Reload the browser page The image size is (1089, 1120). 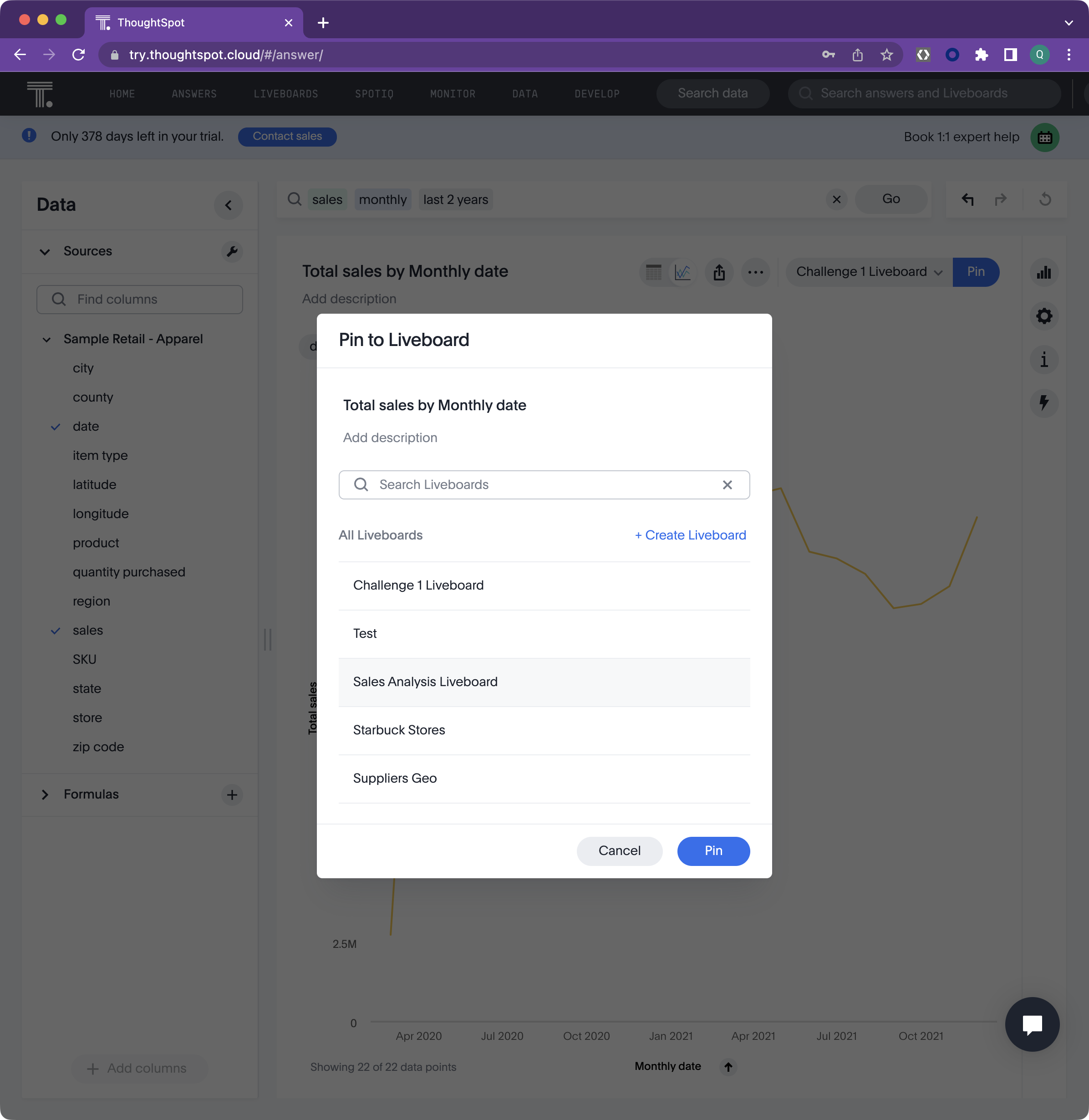pyautogui.click(x=79, y=55)
